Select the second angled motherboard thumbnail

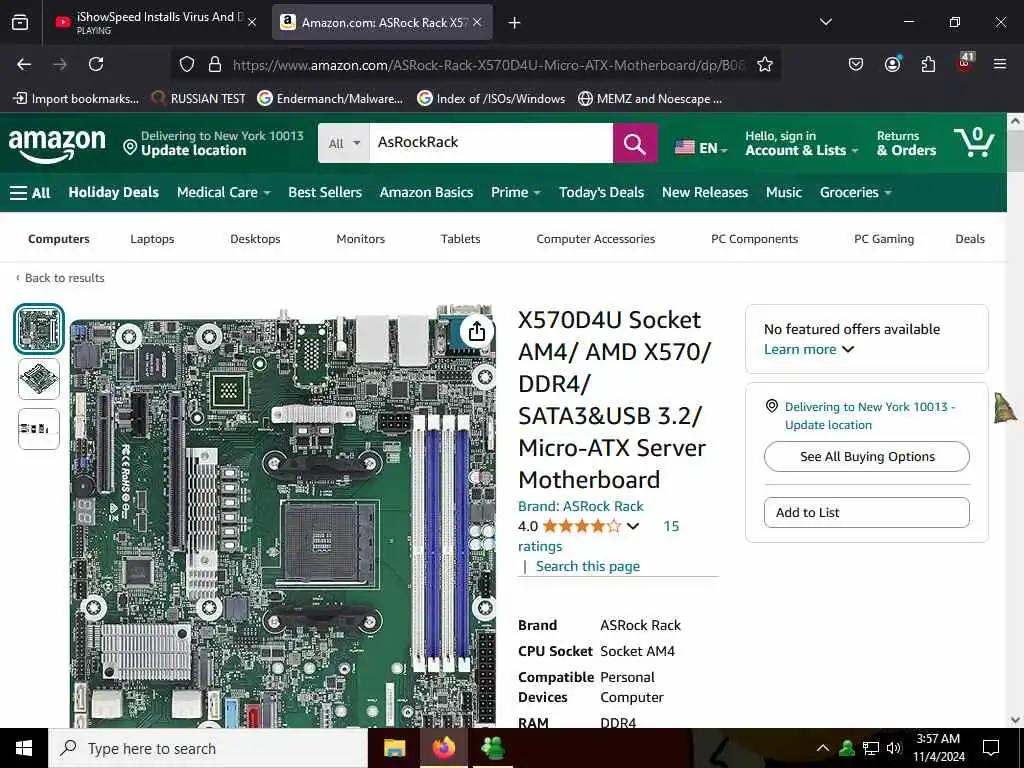point(39,379)
